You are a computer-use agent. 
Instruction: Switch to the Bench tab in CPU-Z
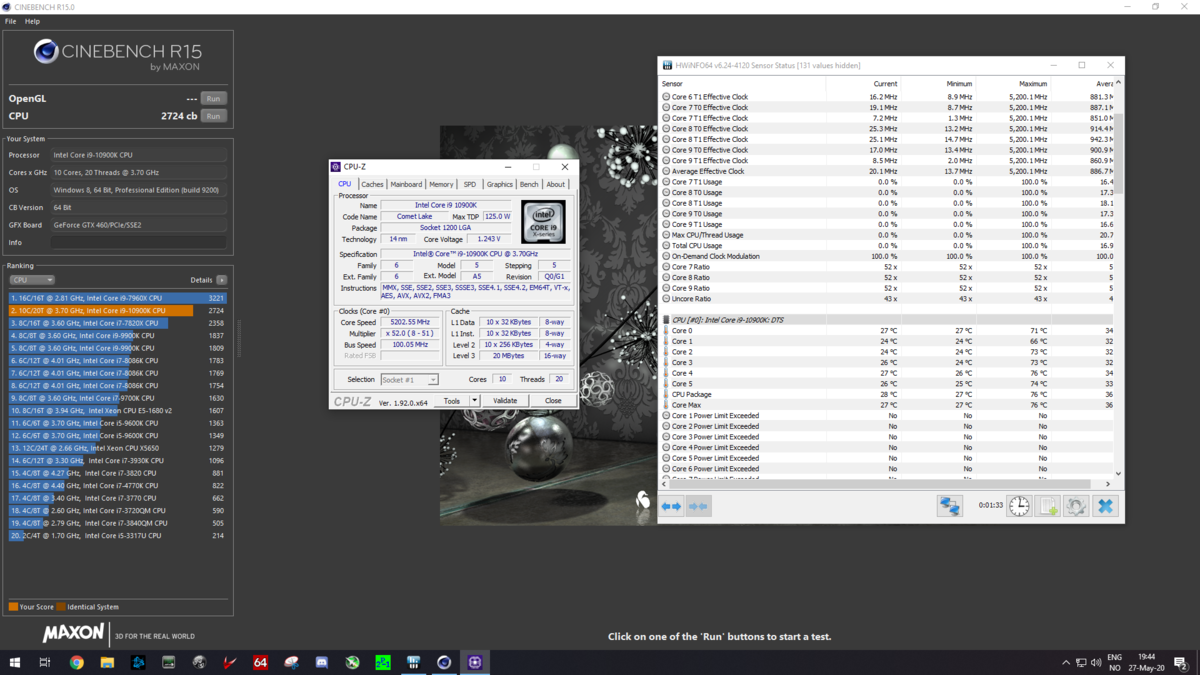point(529,184)
